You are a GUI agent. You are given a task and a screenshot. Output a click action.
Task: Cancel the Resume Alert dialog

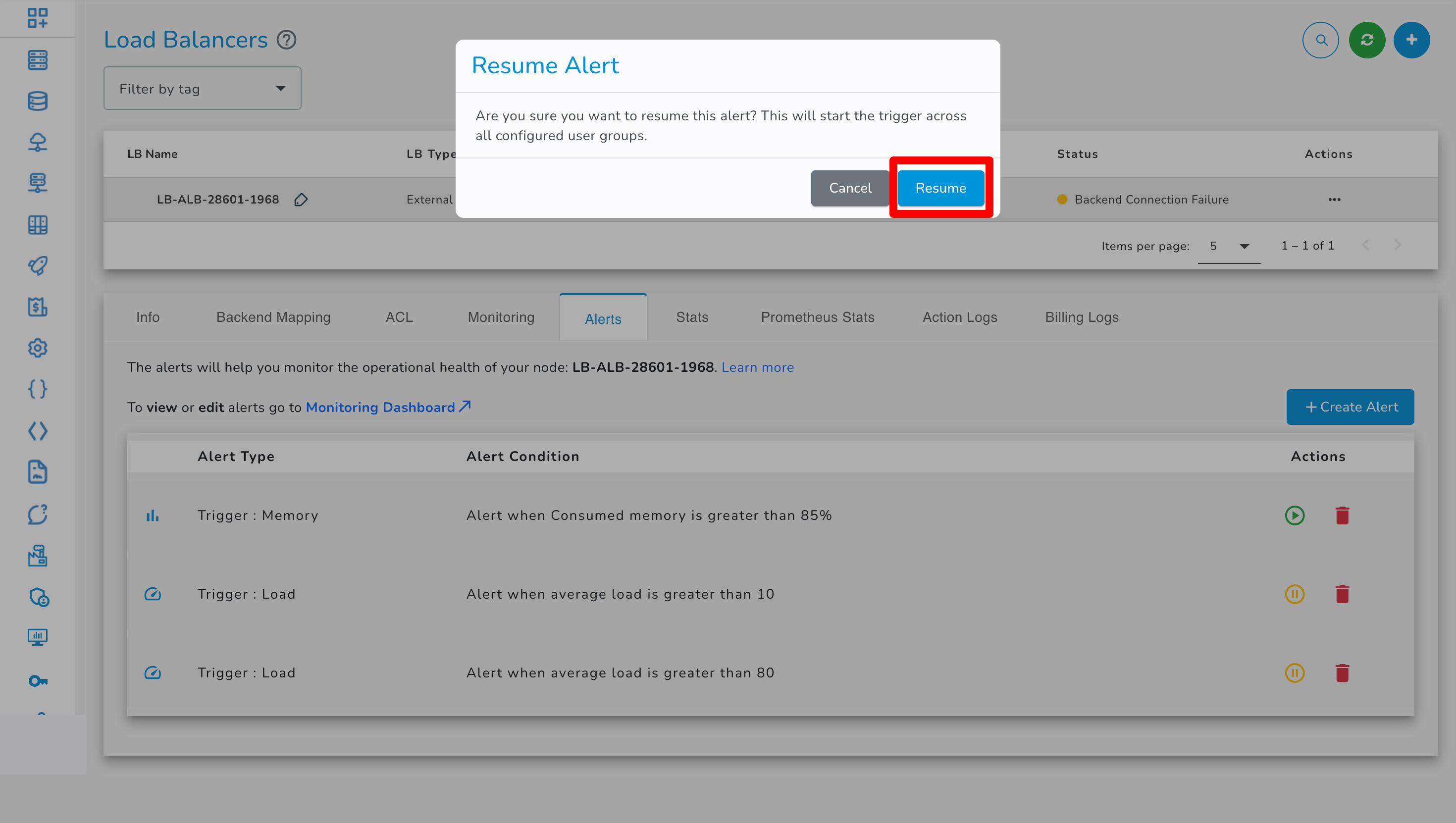849,188
